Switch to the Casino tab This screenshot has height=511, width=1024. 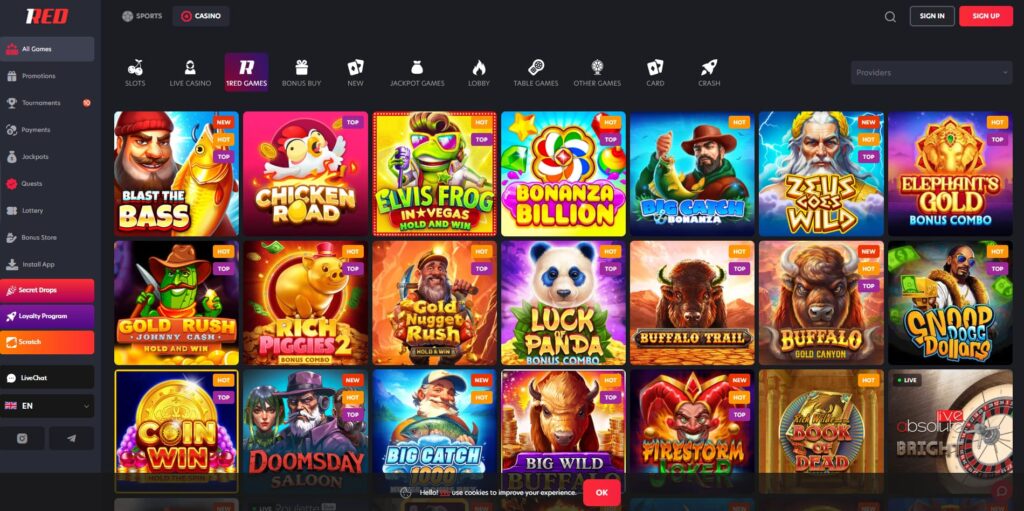(x=201, y=16)
